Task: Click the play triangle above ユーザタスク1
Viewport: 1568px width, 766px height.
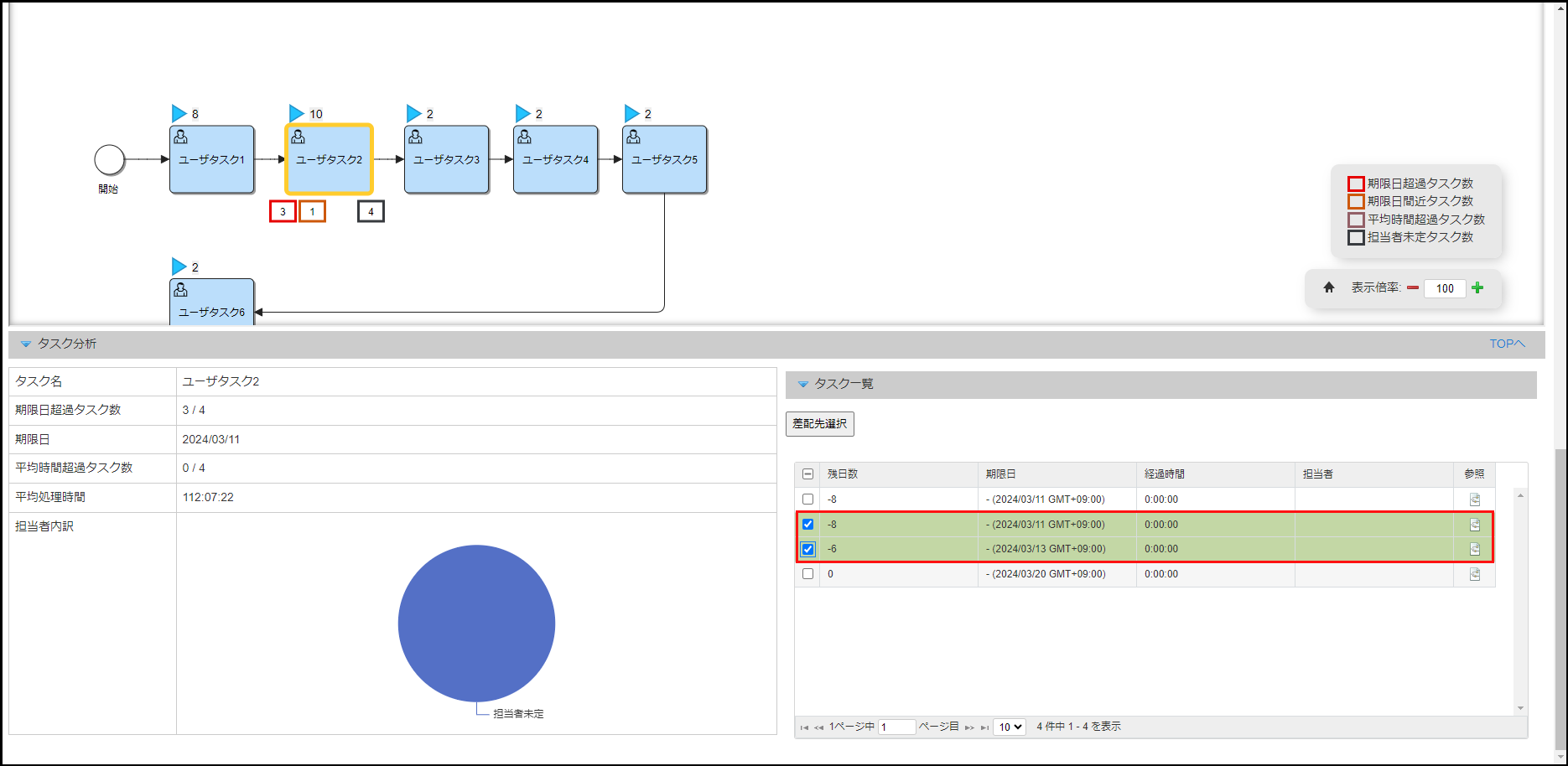Action: [x=179, y=113]
